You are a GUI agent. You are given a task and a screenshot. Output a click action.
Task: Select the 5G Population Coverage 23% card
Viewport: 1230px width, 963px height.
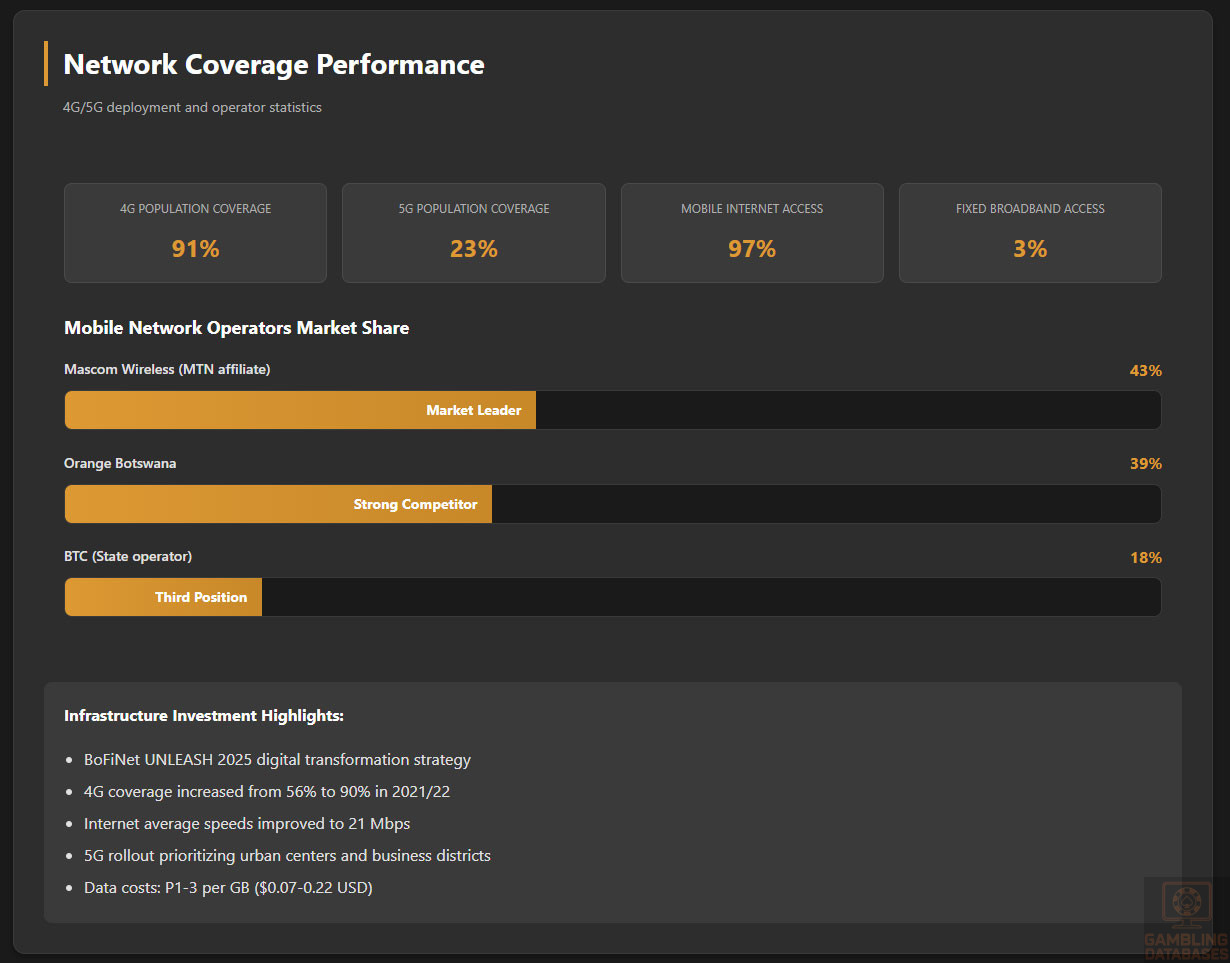click(473, 233)
